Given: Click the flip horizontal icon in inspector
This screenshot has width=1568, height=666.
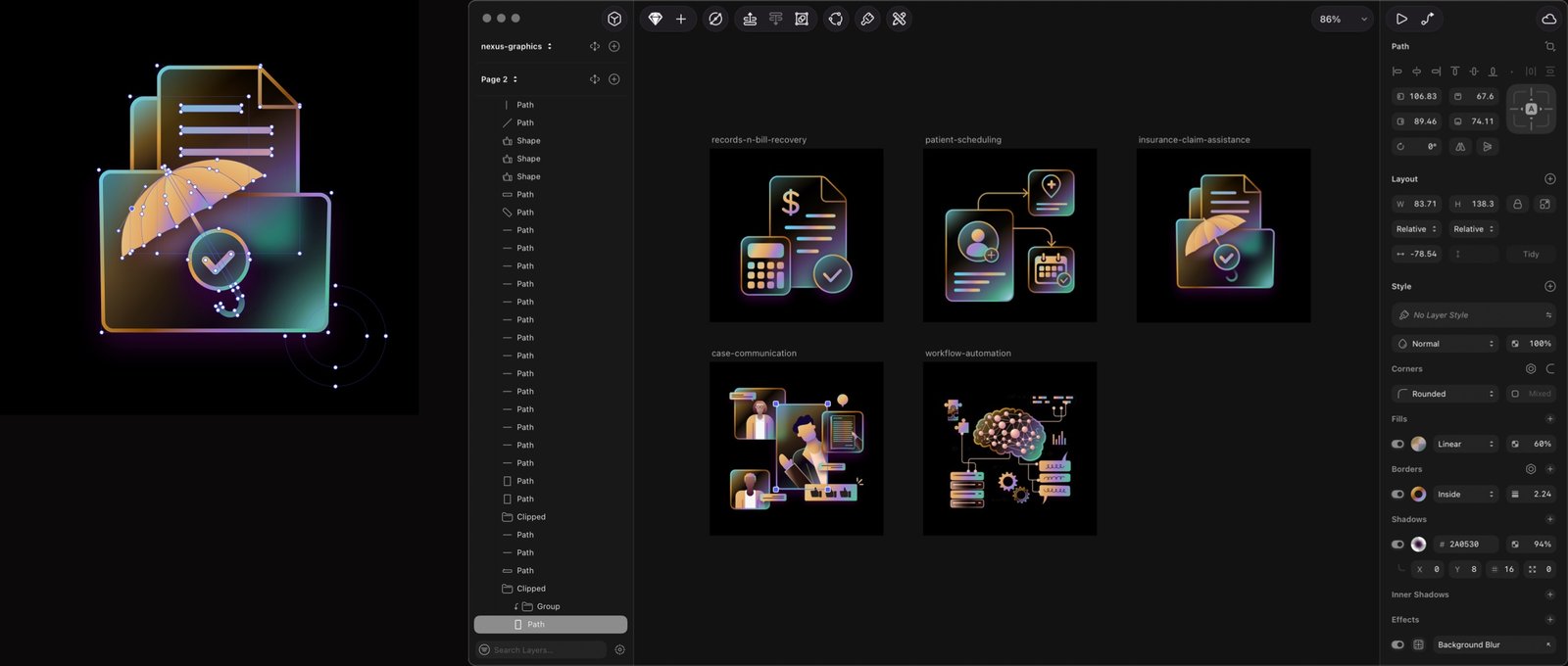Looking at the screenshot, I should 1460,147.
